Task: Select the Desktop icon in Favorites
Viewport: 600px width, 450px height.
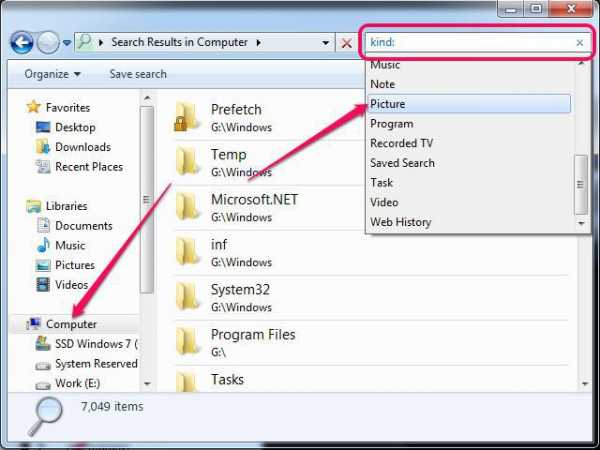Action: tap(43, 127)
